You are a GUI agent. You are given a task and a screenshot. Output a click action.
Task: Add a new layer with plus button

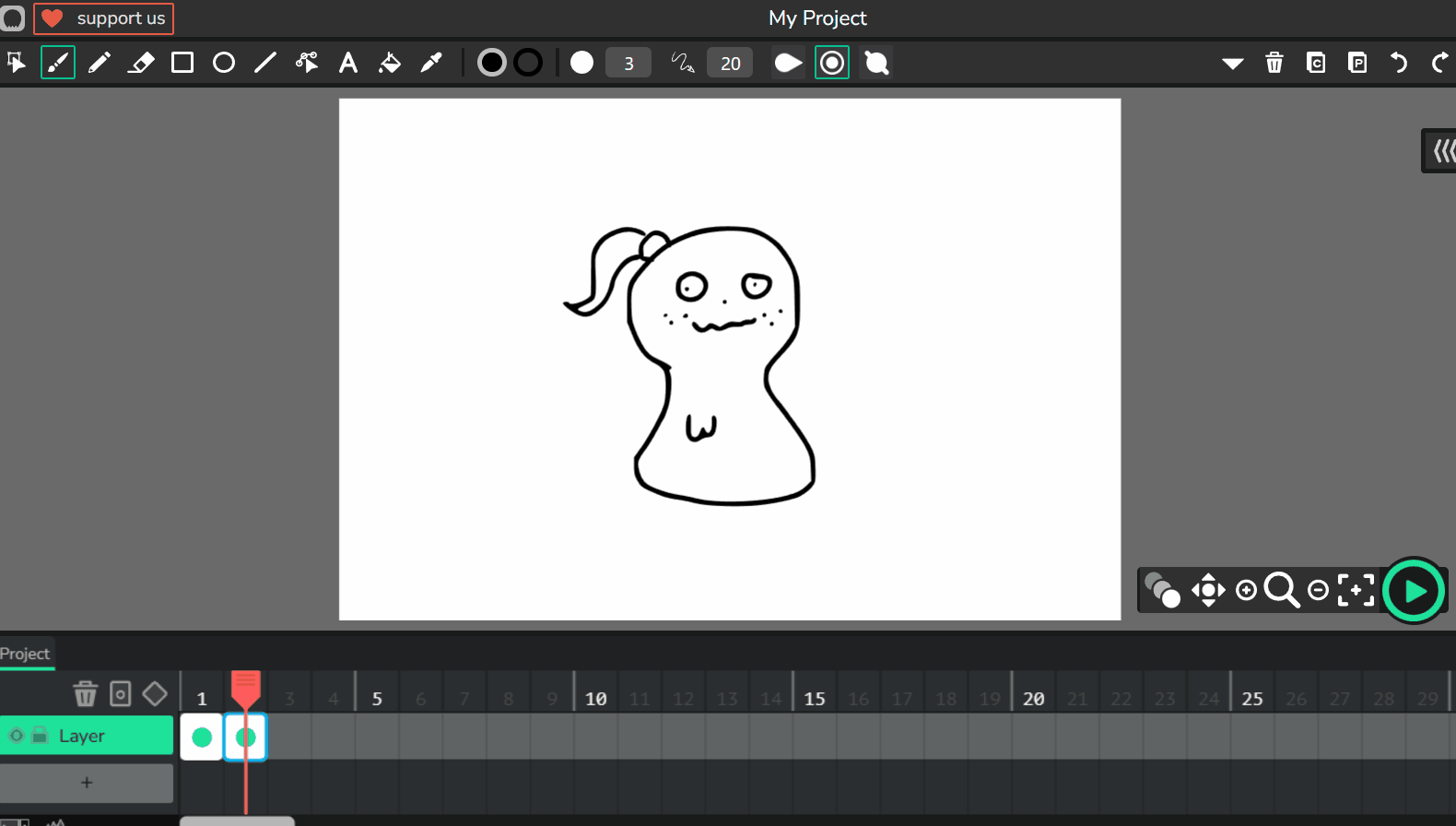coord(87,783)
